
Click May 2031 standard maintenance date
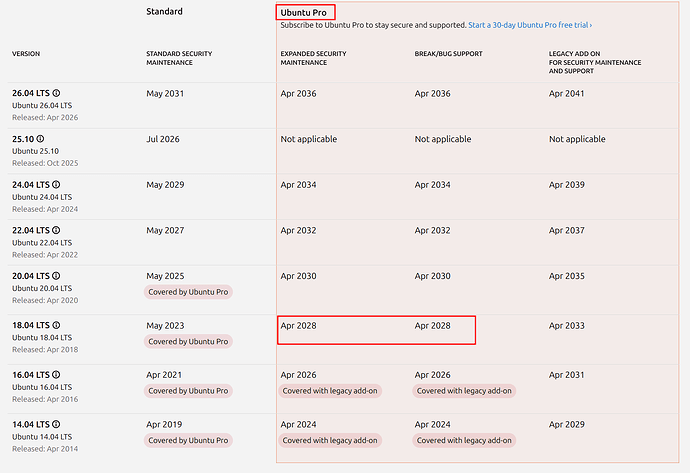165,94
